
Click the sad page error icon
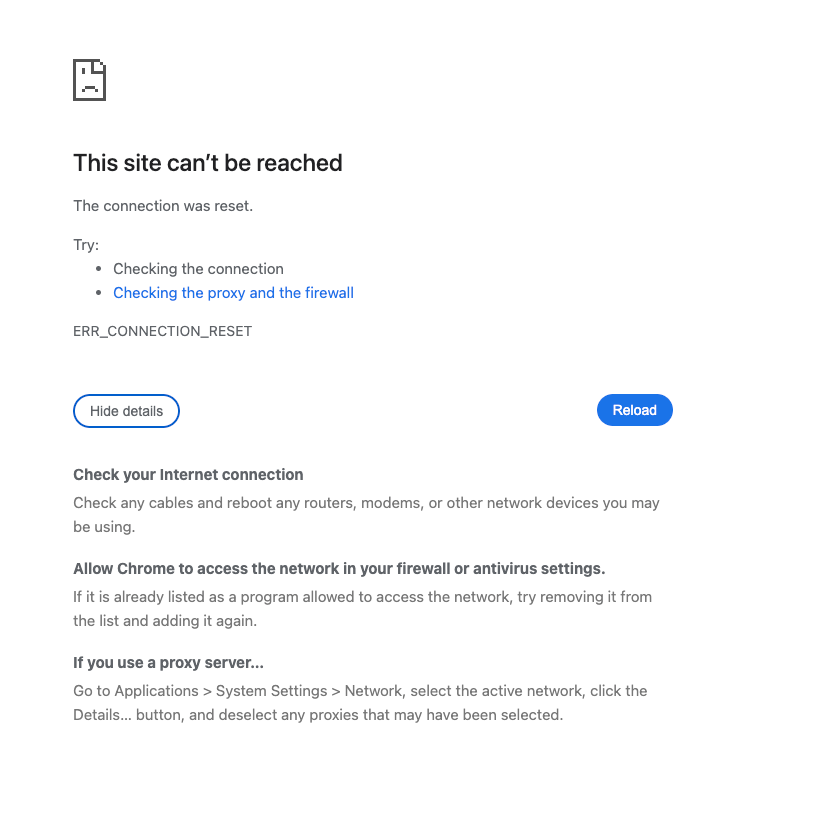click(89, 80)
